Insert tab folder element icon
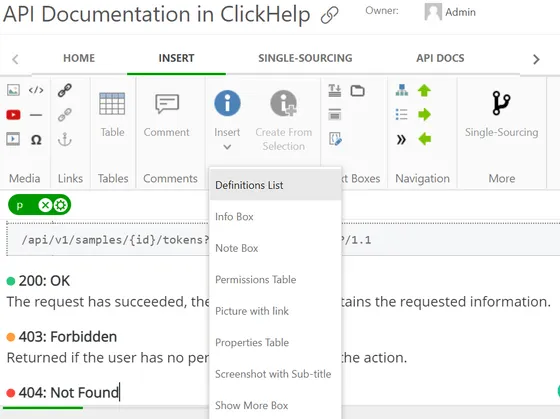 358,91
